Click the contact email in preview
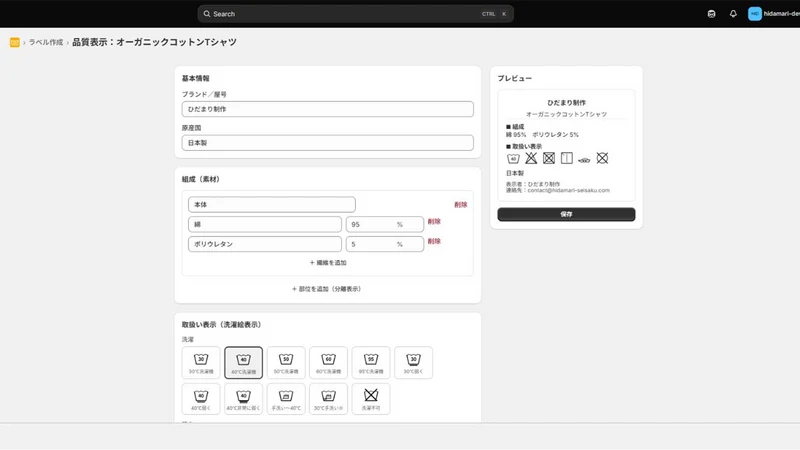 pos(568,190)
